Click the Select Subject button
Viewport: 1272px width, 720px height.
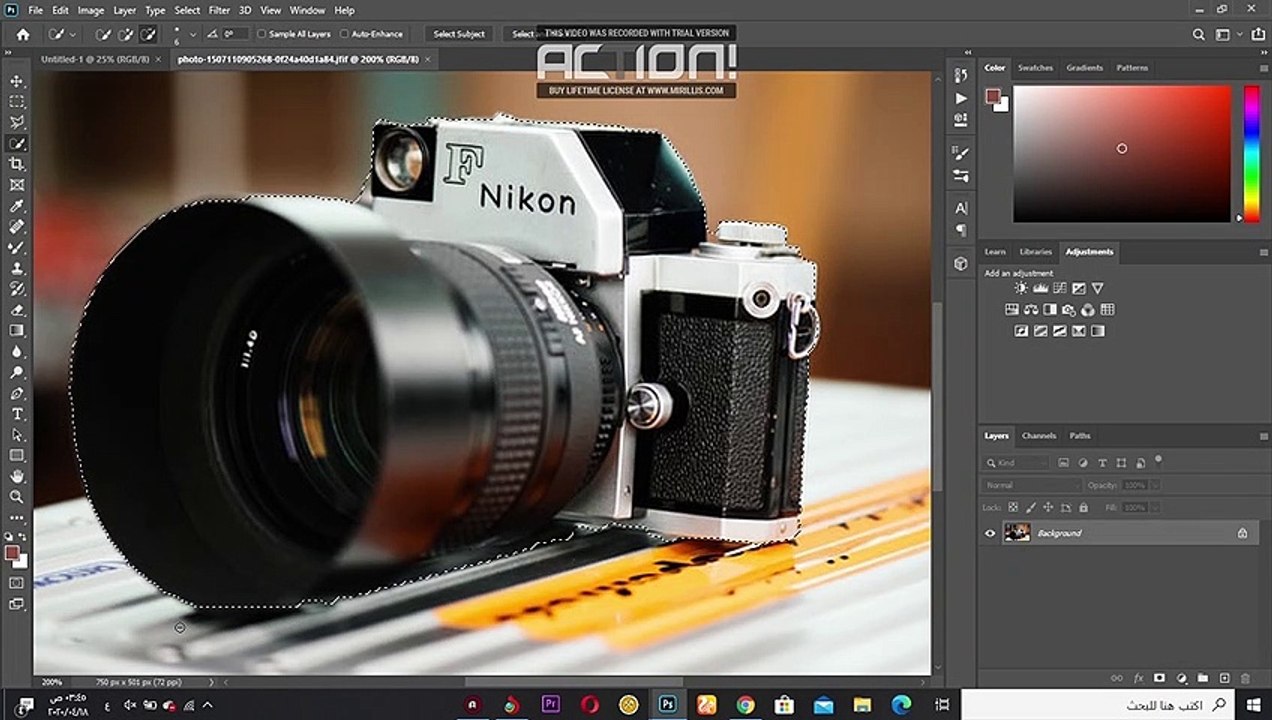(x=459, y=34)
